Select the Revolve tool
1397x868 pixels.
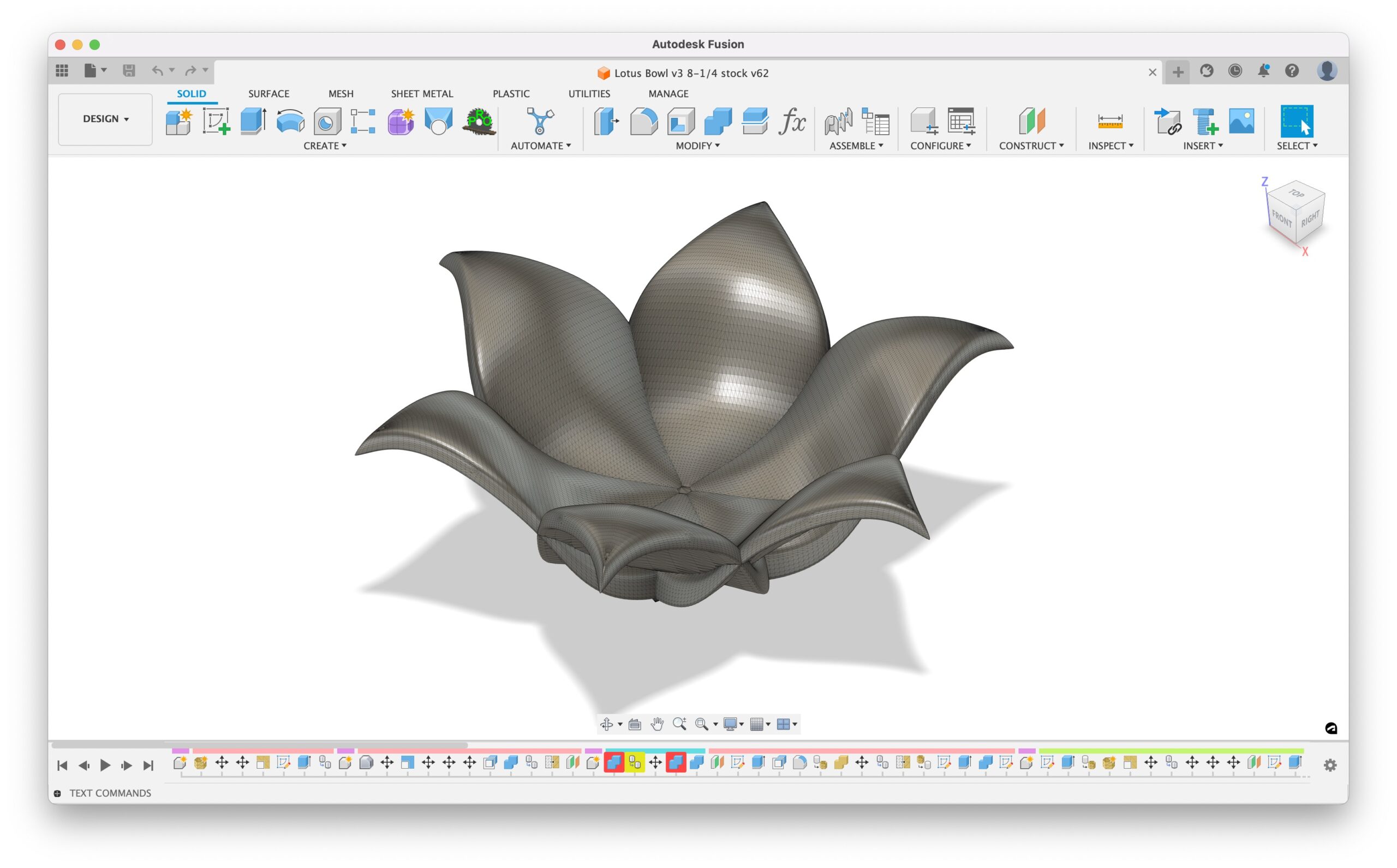tap(290, 121)
